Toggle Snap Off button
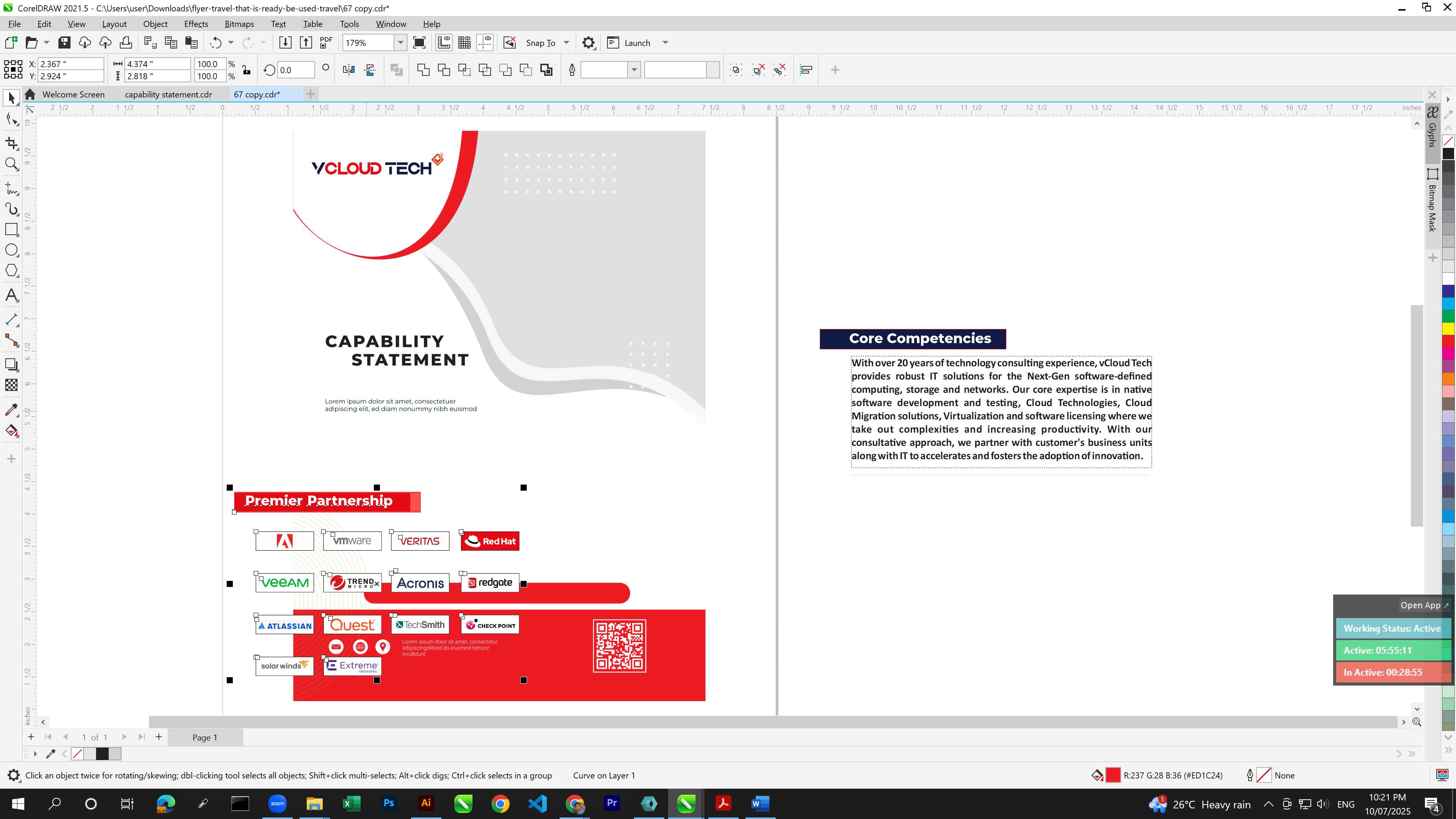Screen dimensions: 1456x819 click(510, 42)
